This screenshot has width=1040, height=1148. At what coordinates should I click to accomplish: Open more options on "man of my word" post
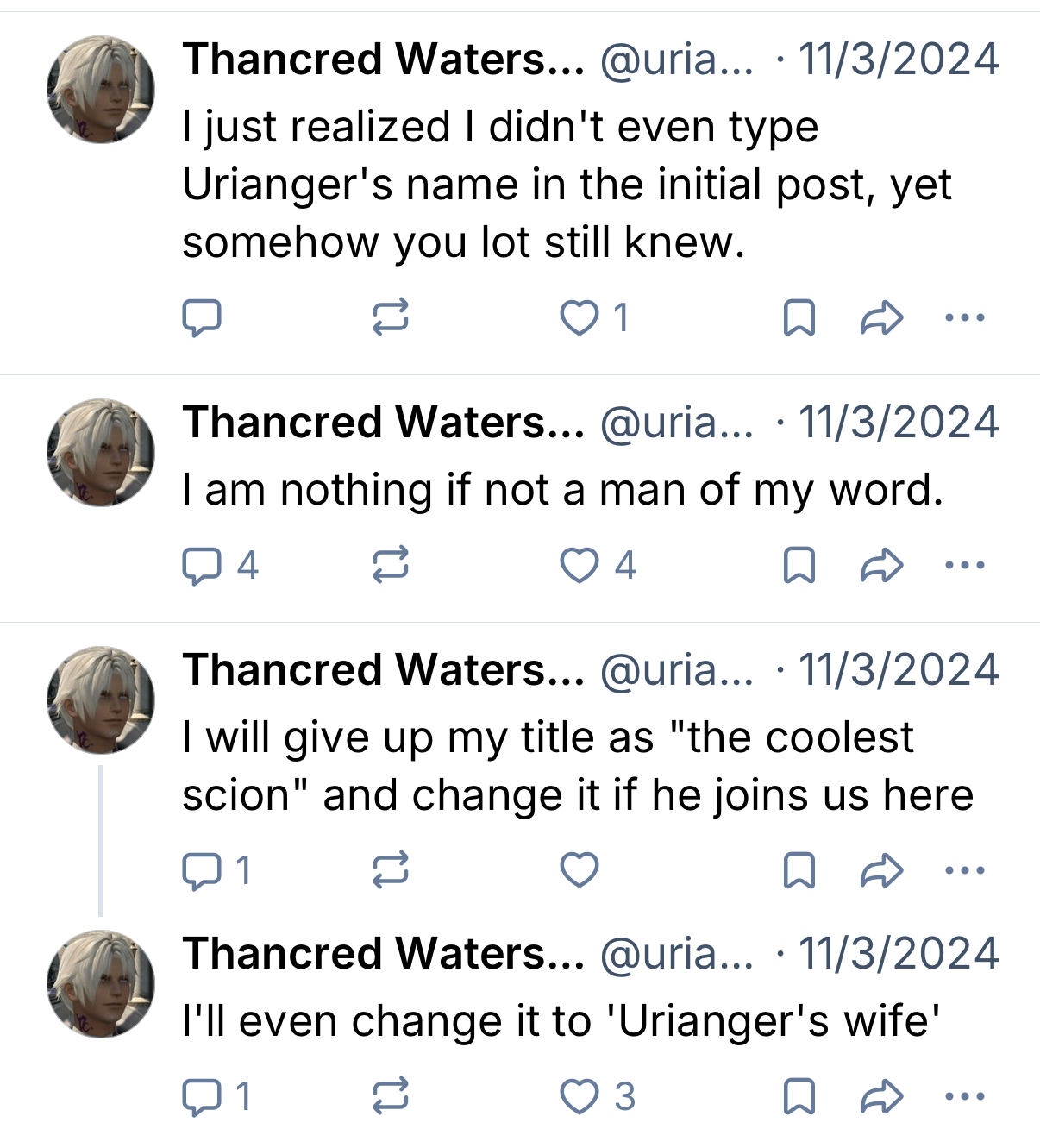pyautogui.click(x=964, y=566)
